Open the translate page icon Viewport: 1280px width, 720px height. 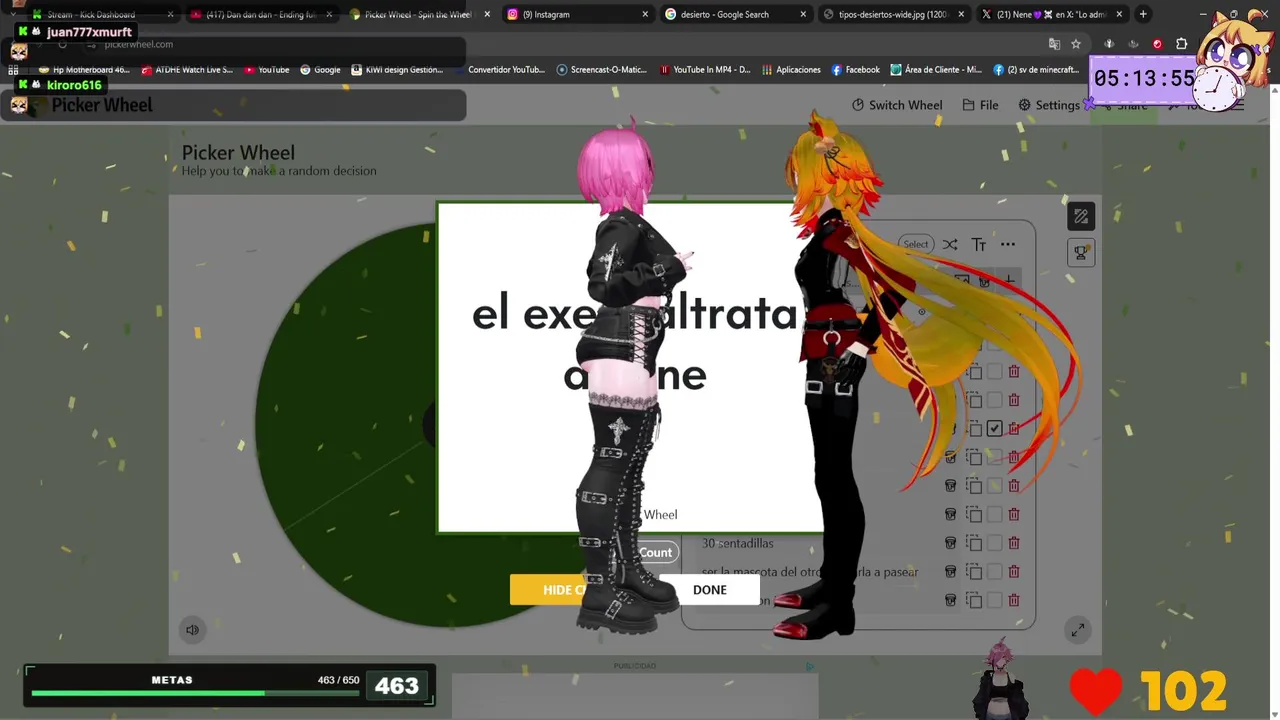tap(1054, 44)
